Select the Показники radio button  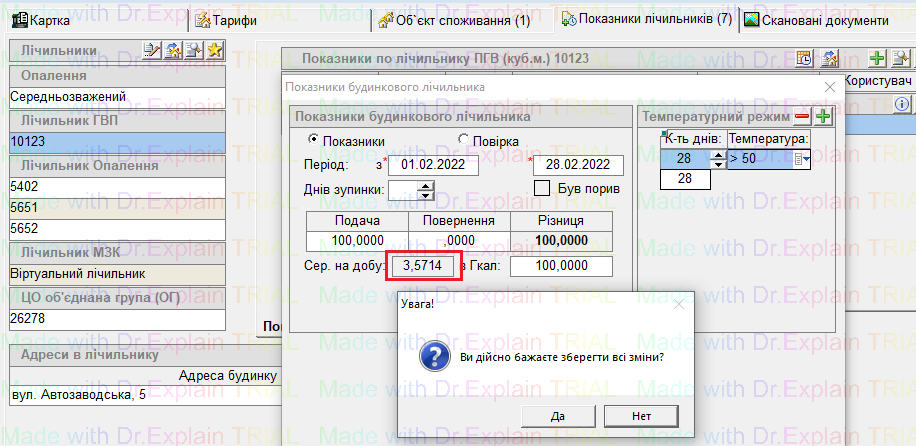pyautogui.click(x=313, y=141)
